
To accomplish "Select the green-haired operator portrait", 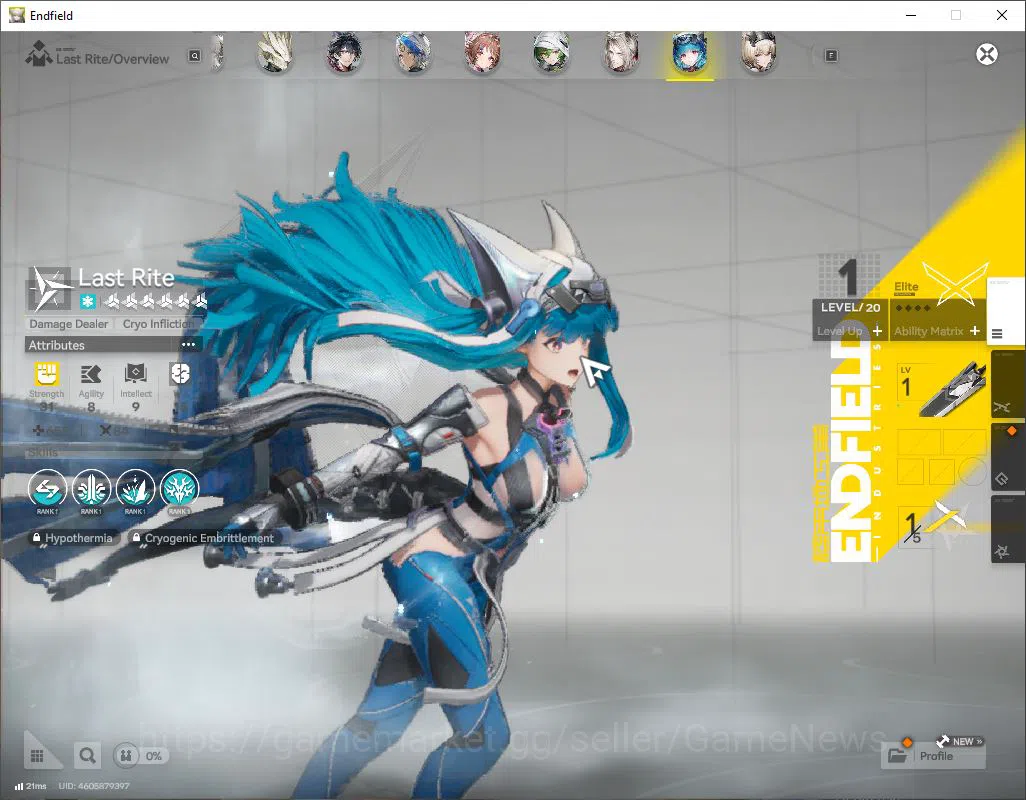I will click(x=552, y=53).
